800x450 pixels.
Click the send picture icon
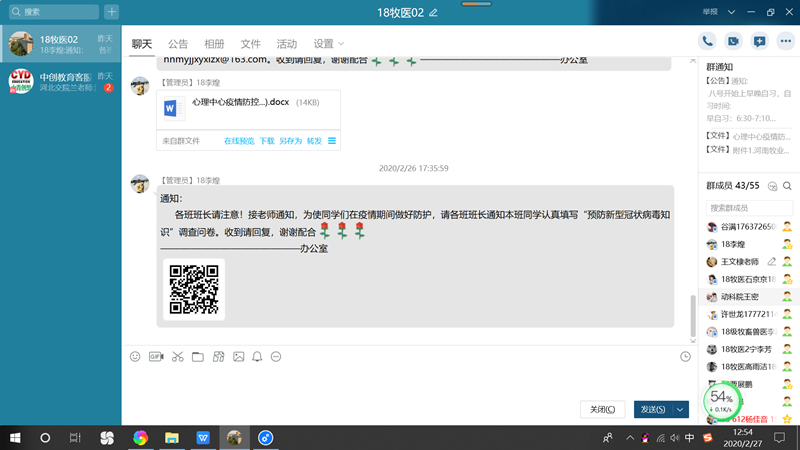pos(238,356)
